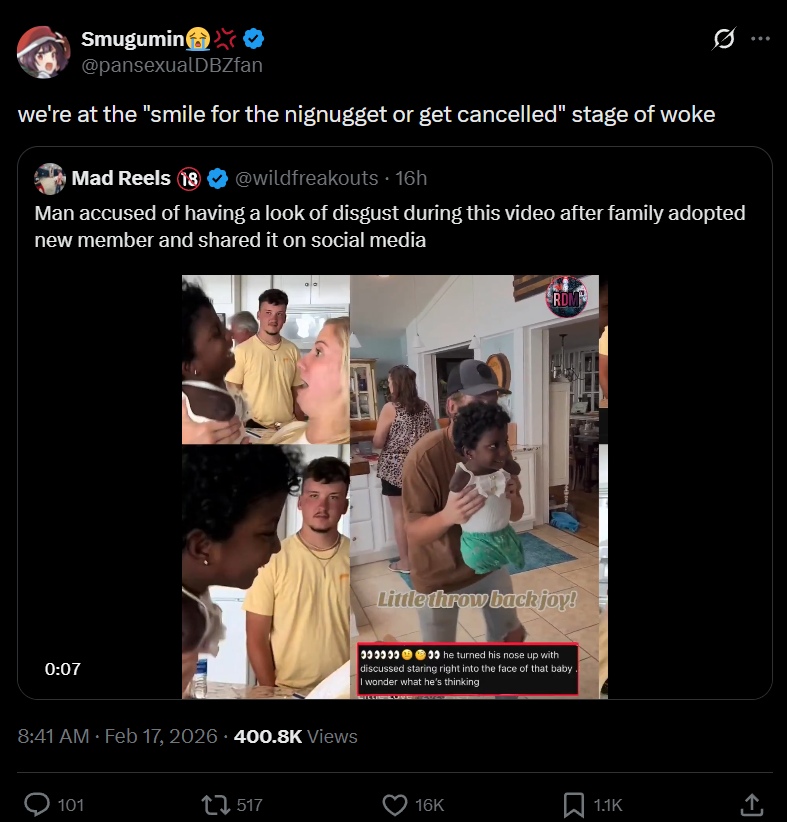787x822 pixels.
Task: Open Smugumin's profile avatar
Action: point(42,52)
